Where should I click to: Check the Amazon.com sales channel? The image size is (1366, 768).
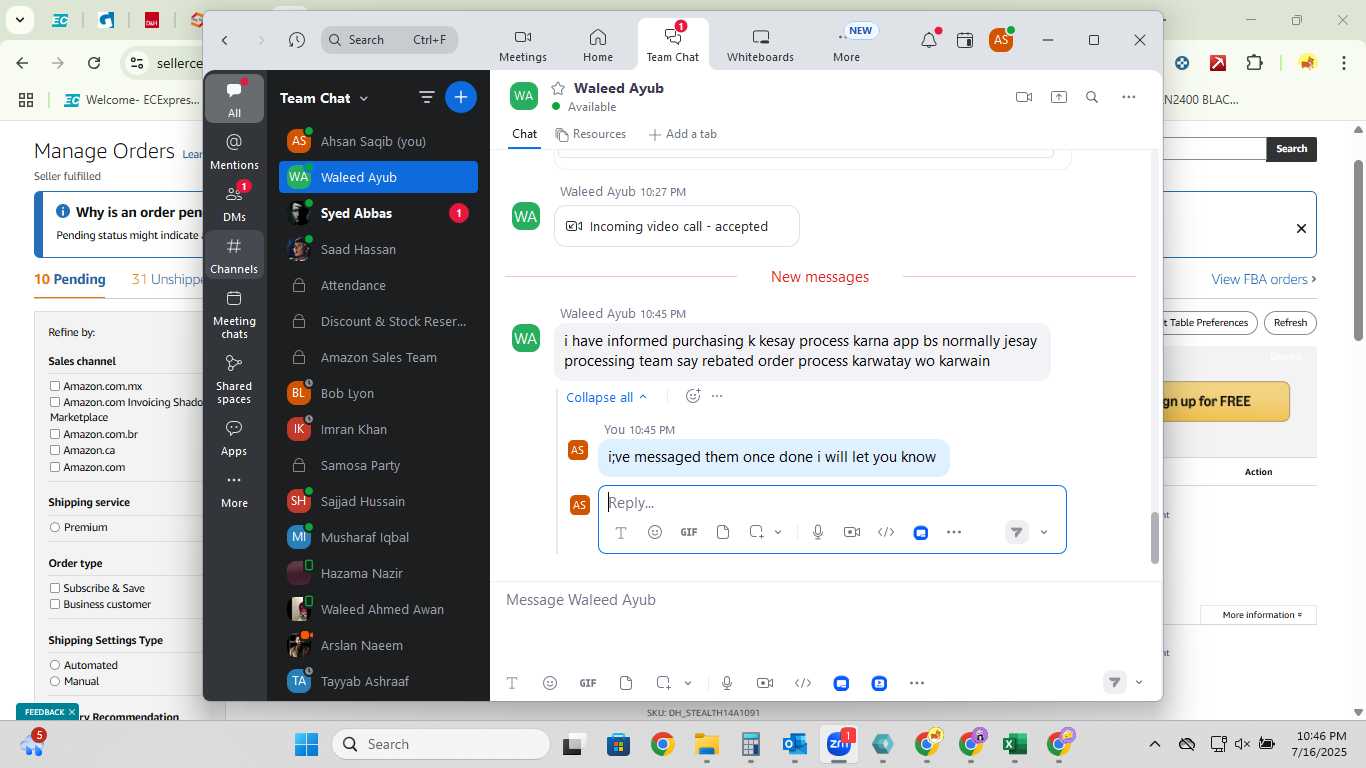[x=56, y=467]
